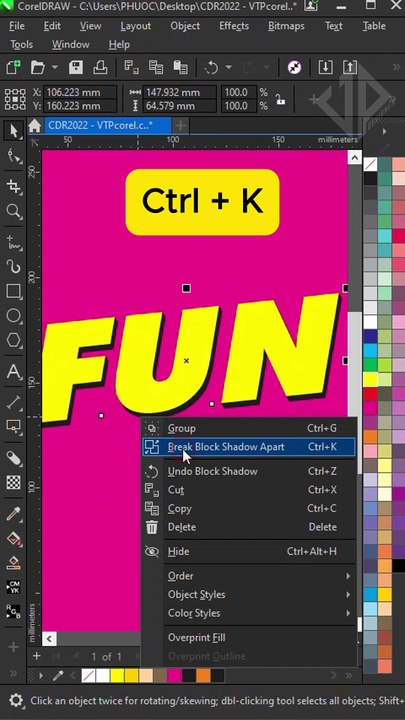Click the Search content icon
The height and width of the screenshot is (720, 405).
[x=294, y=68]
